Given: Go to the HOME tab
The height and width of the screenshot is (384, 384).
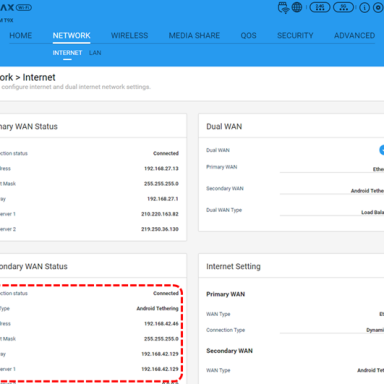Looking at the screenshot, I should click(x=21, y=36).
